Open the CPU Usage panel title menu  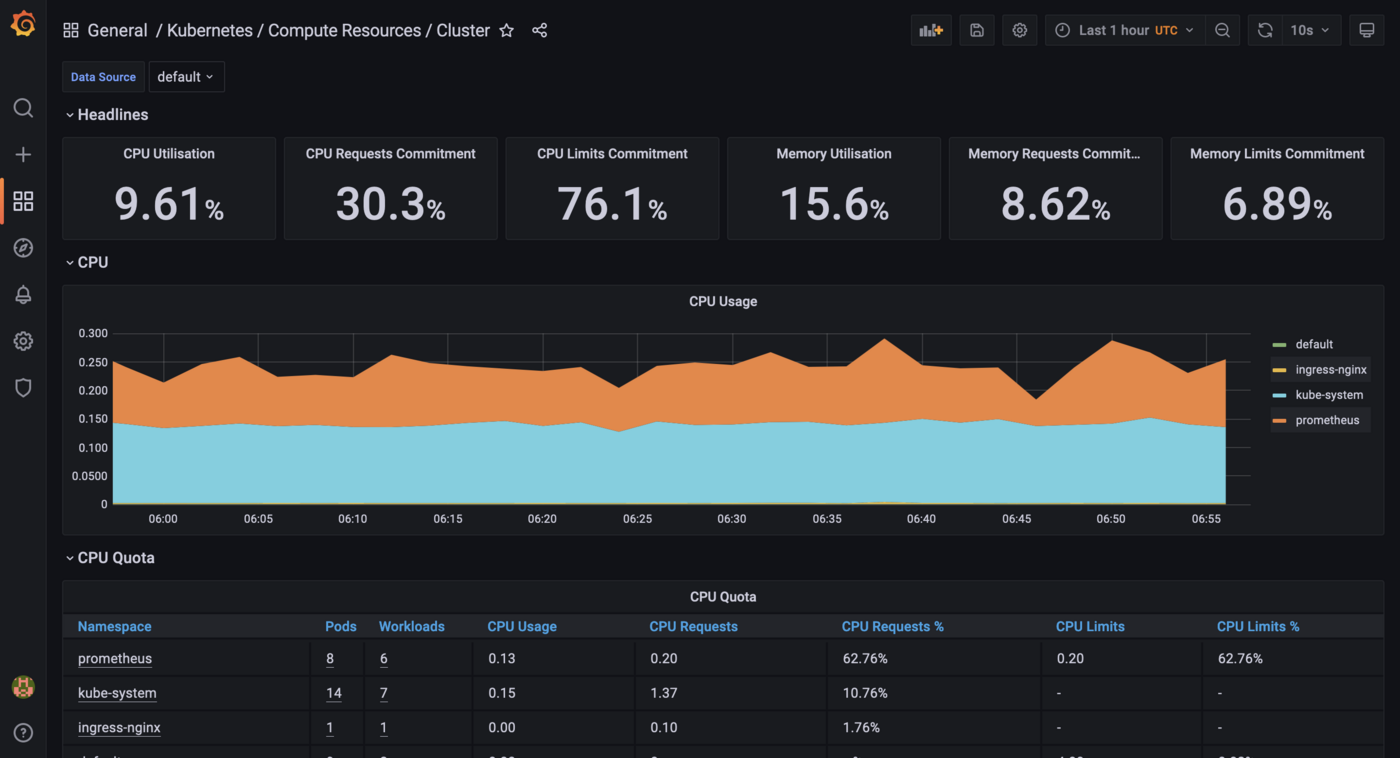723,301
